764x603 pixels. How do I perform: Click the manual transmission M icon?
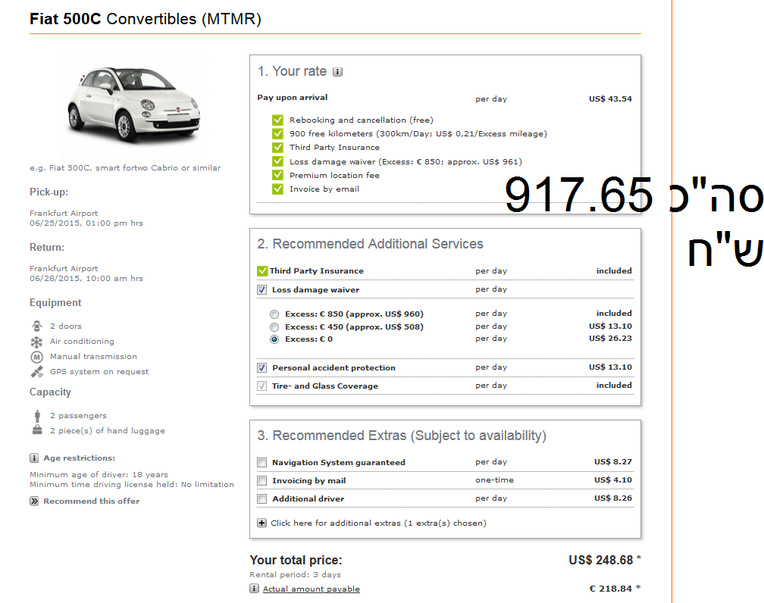37,357
